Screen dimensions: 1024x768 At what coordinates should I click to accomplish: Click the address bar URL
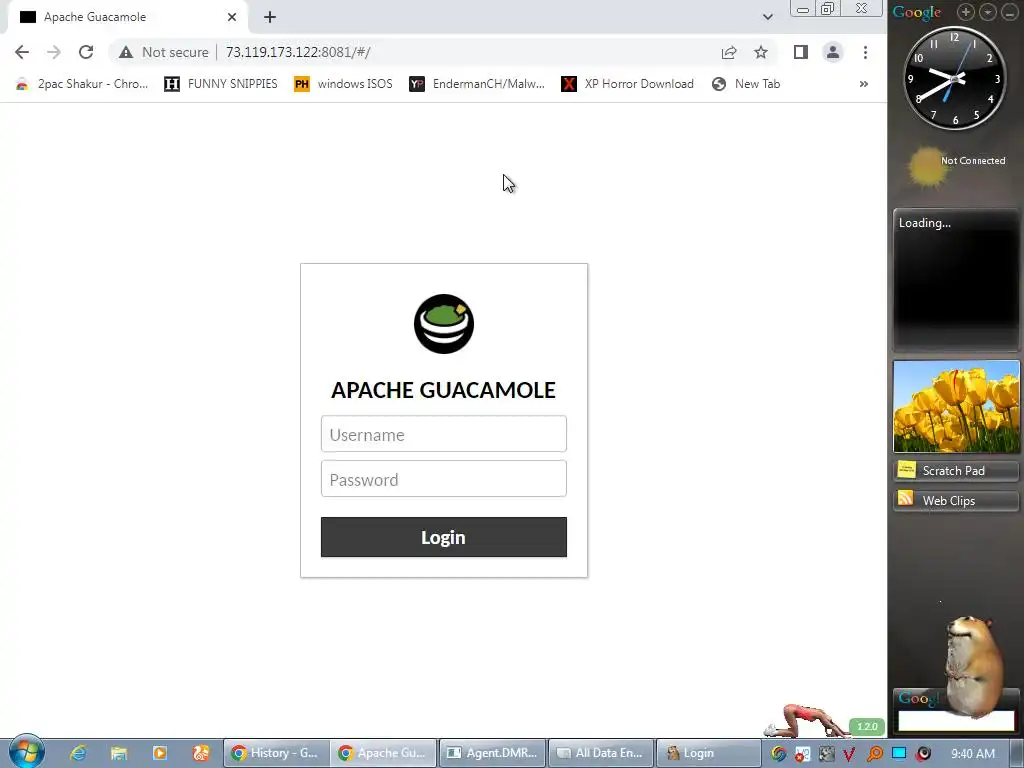pyautogui.click(x=298, y=52)
